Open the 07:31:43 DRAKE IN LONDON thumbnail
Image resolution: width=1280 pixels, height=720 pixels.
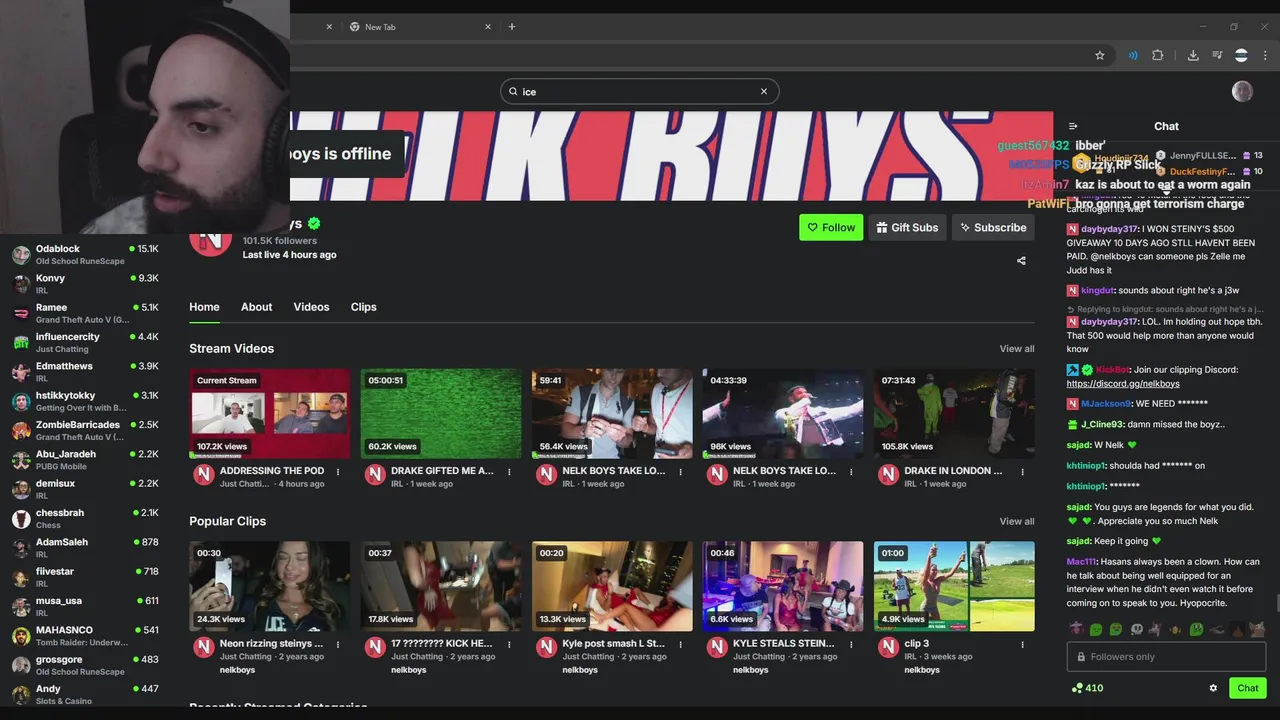pyautogui.click(x=954, y=414)
